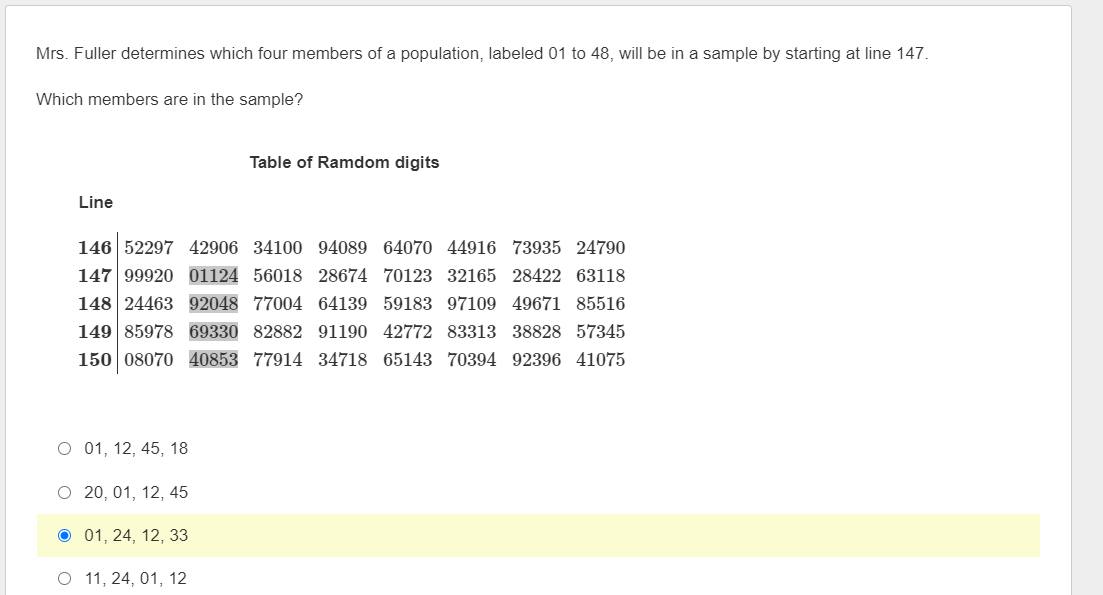Click the line number 147 row label

(x=94, y=276)
